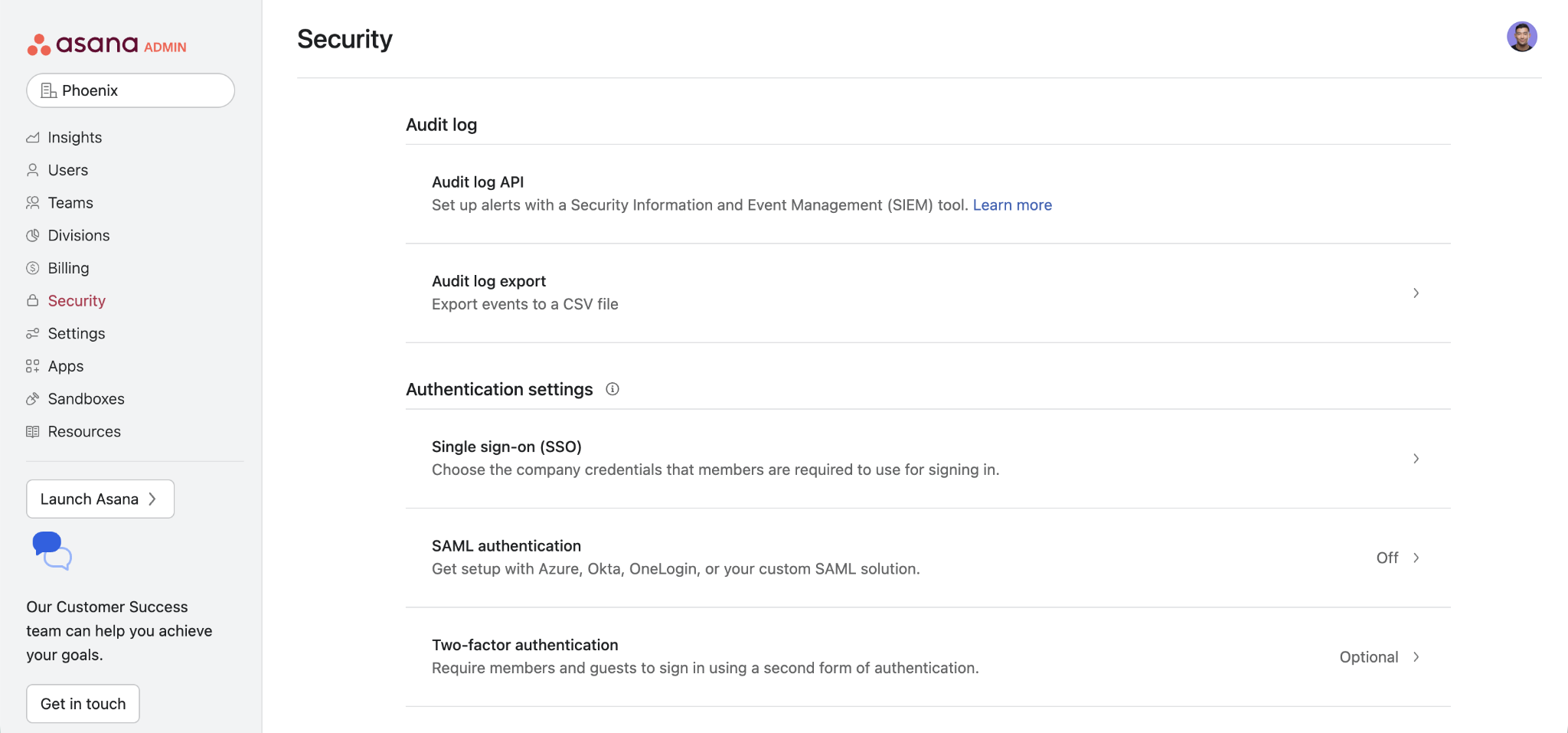Navigate to Divisions
The width and height of the screenshot is (1568, 733).
pos(78,236)
